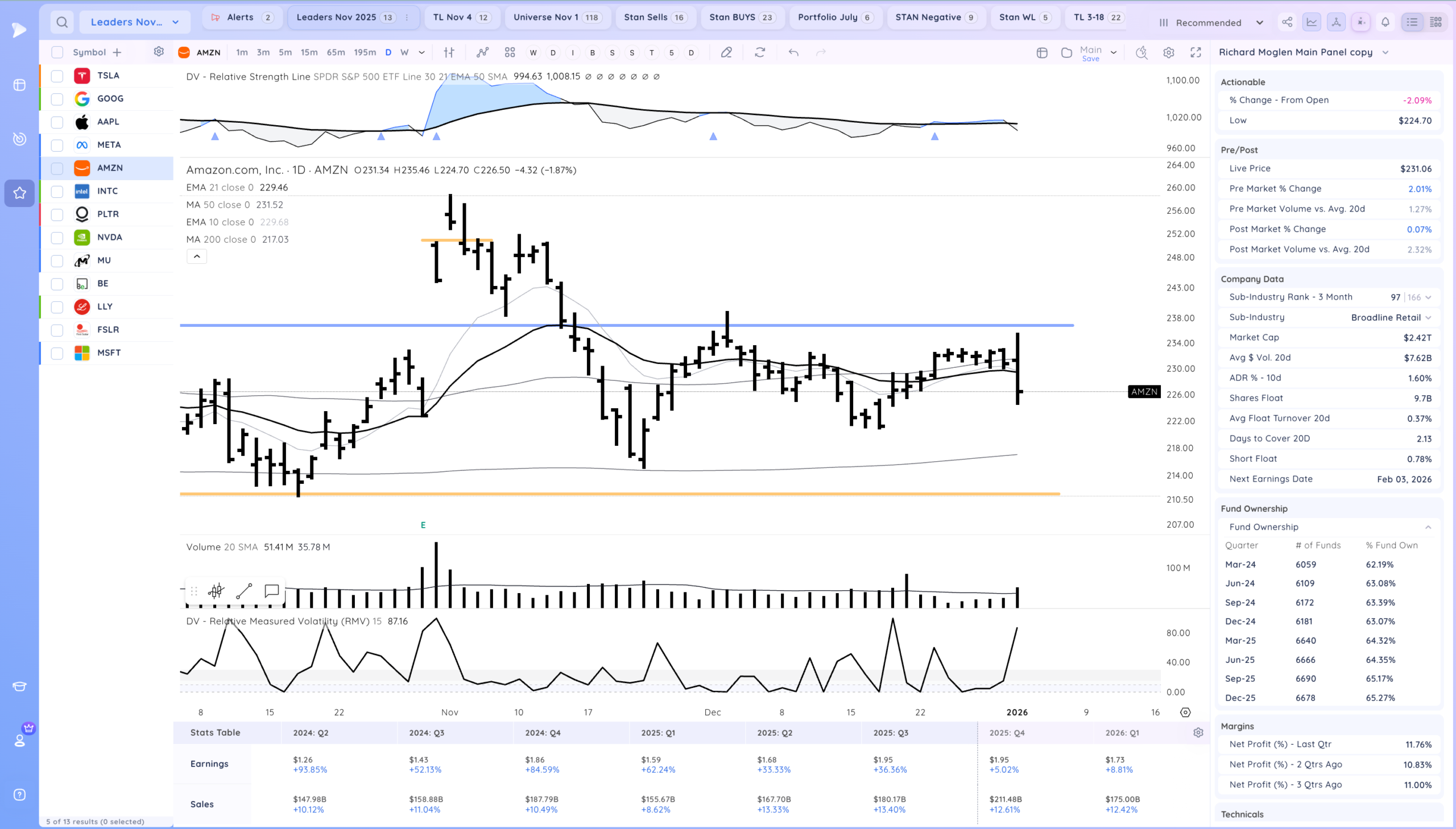Screen dimensions: 1456x829
Task: Toggle the select-all Symbol checkbox
Action: (57, 52)
